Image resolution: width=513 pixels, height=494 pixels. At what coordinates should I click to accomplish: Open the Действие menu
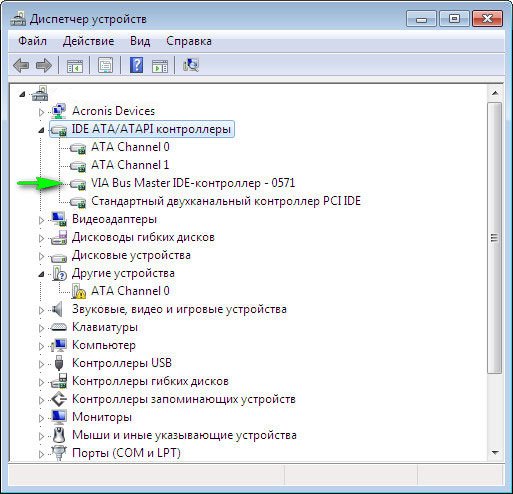(x=88, y=41)
